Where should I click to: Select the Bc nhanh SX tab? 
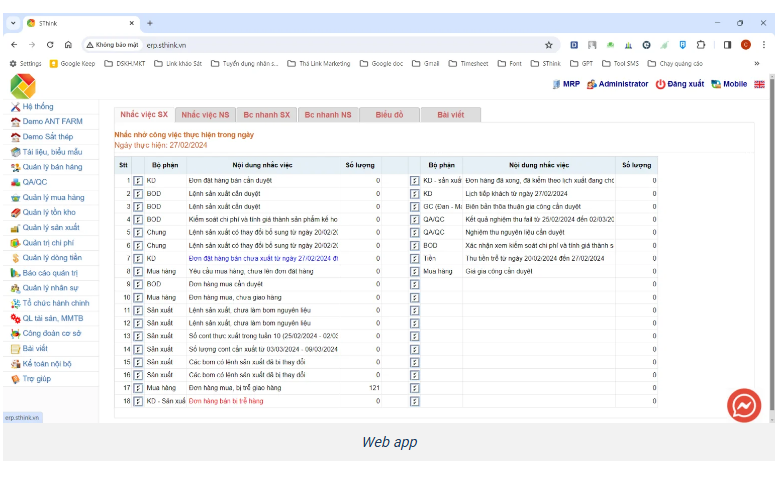[x=267, y=115]
